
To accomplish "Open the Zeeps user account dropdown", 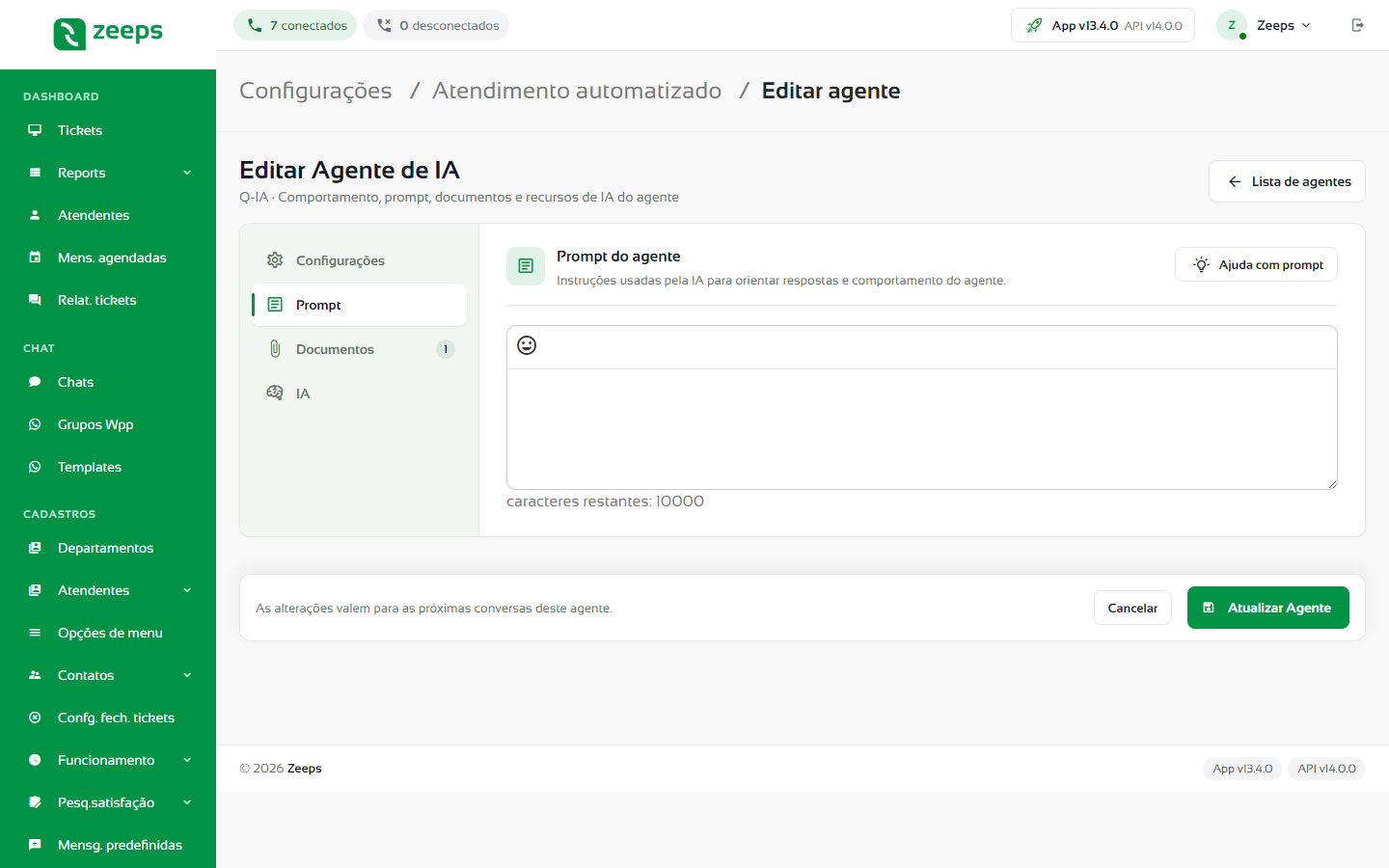I will pos(1266,25).
